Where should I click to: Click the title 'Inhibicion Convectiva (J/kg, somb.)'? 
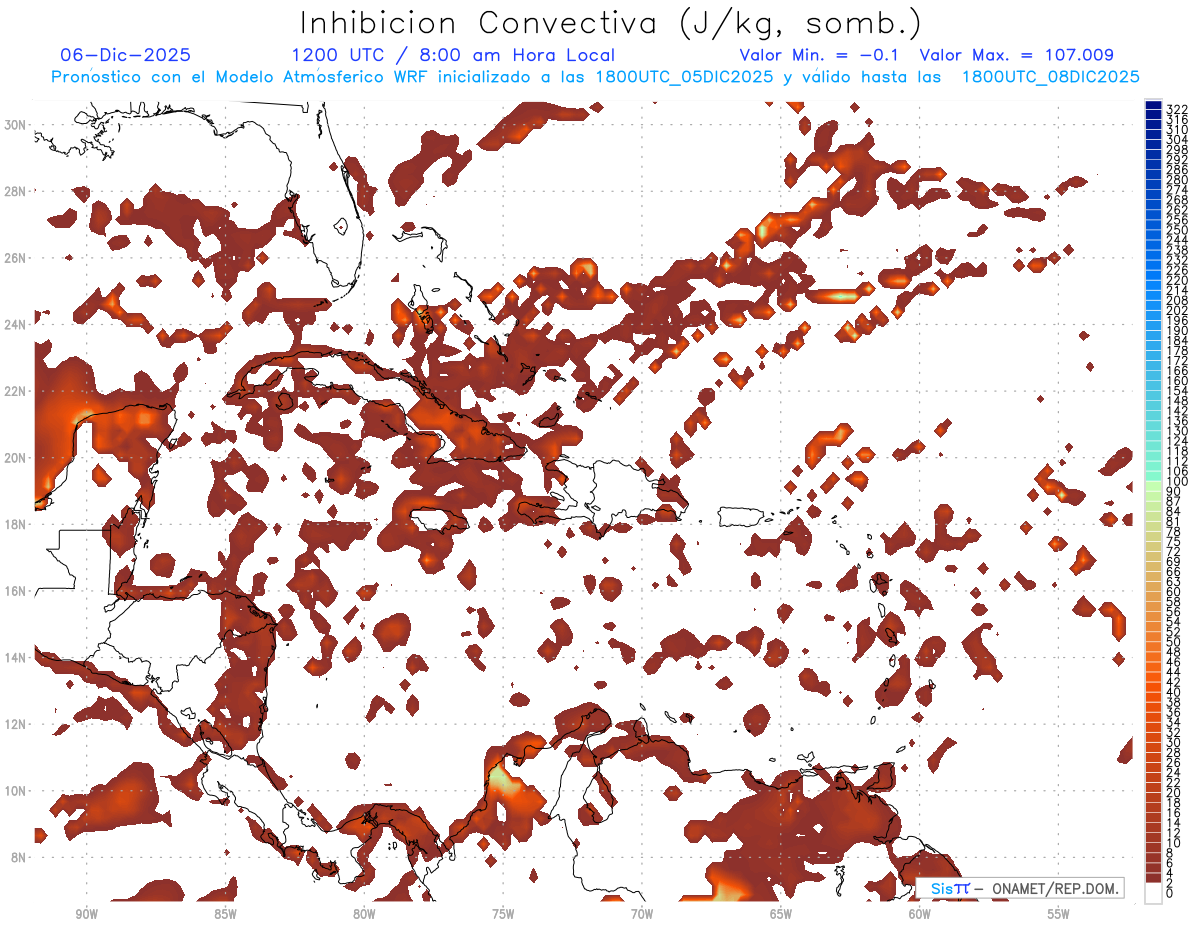[x=610, y=23]
